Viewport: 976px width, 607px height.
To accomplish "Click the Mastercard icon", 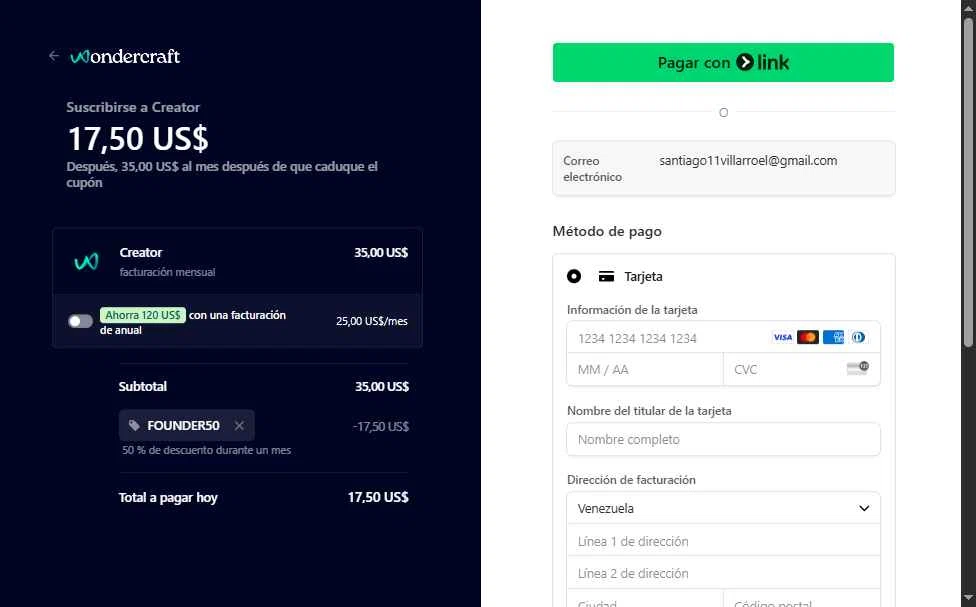I will (808, 337).
